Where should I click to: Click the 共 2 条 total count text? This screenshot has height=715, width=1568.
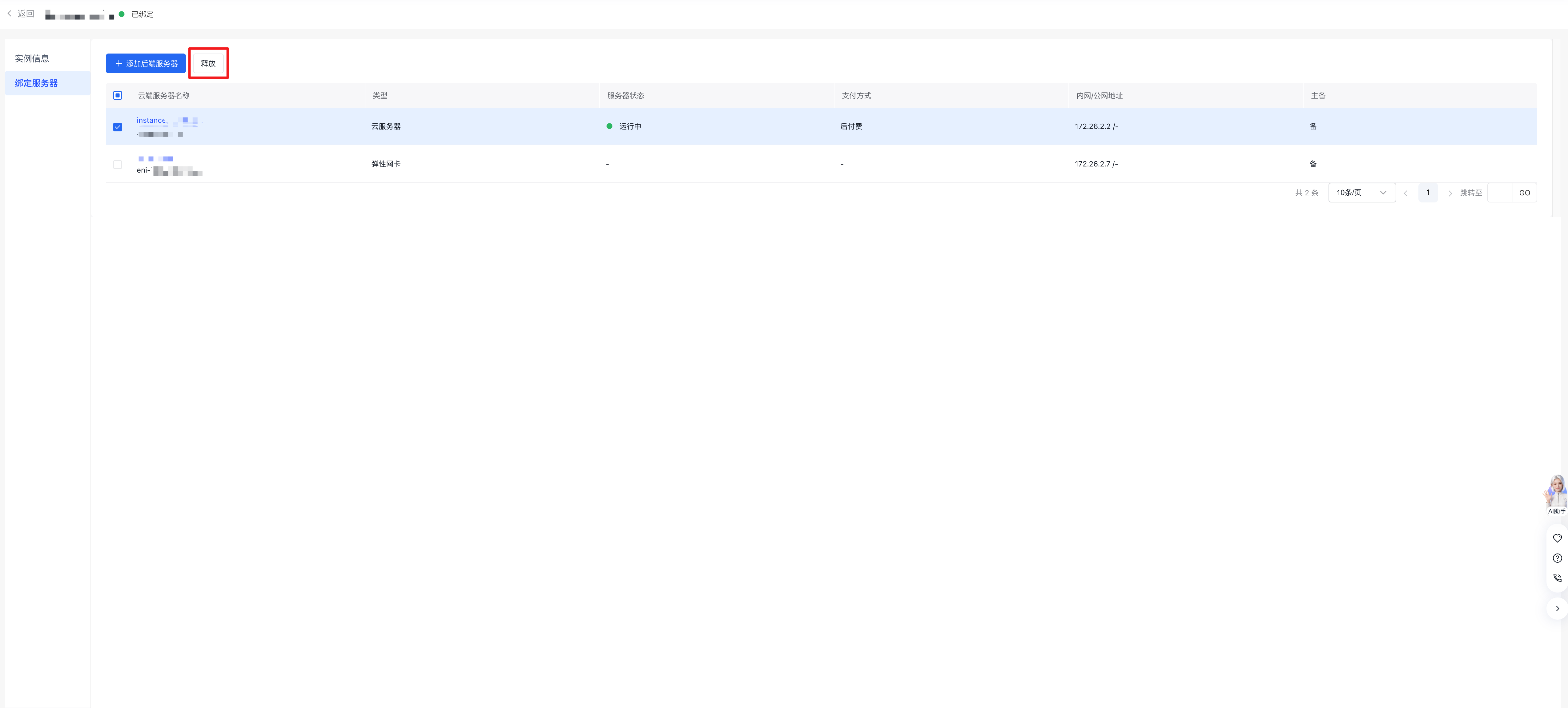point(1306,193)
